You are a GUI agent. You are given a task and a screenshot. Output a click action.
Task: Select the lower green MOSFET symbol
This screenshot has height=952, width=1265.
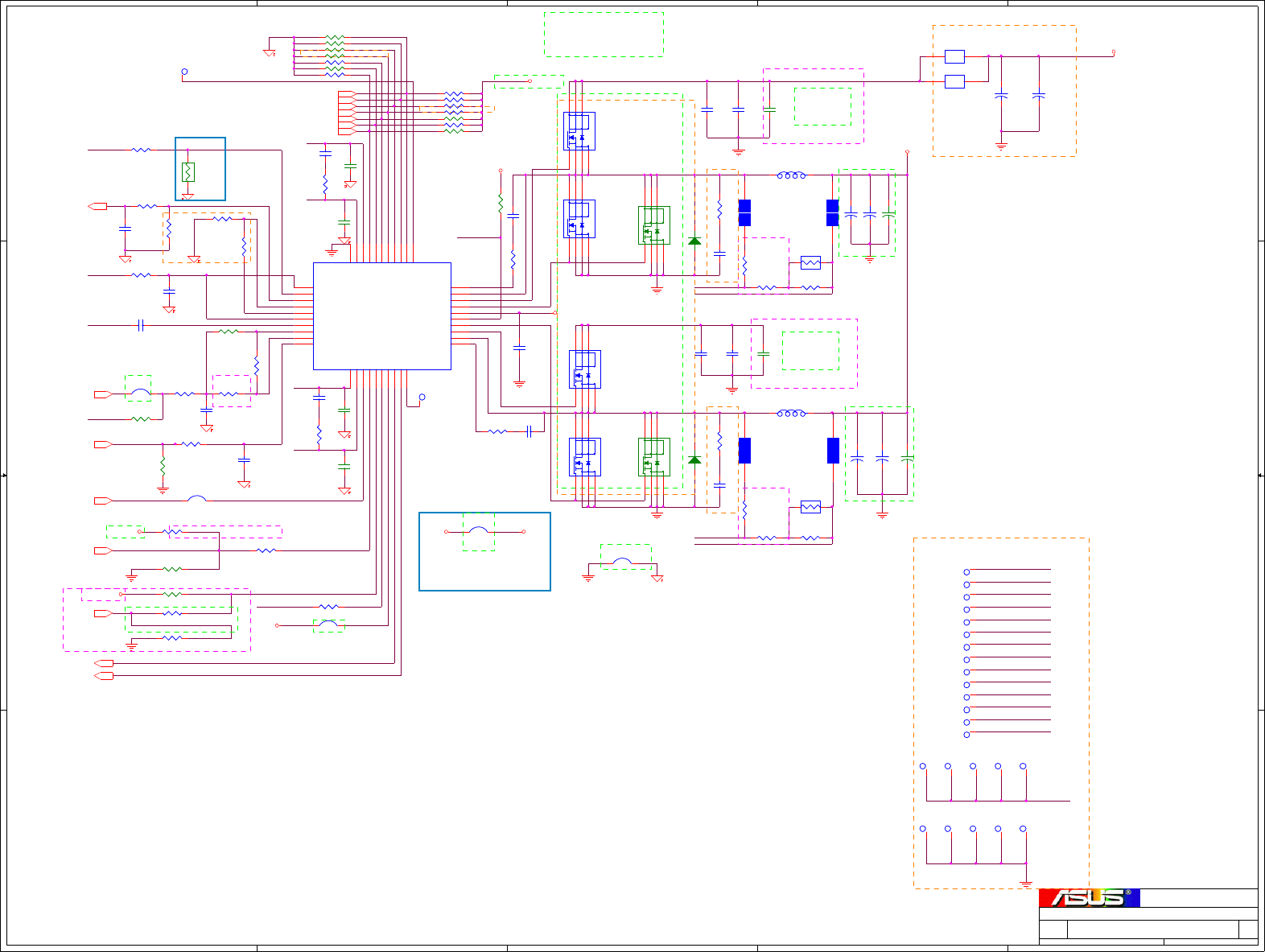pyautogui.click(x=654, y=456)
